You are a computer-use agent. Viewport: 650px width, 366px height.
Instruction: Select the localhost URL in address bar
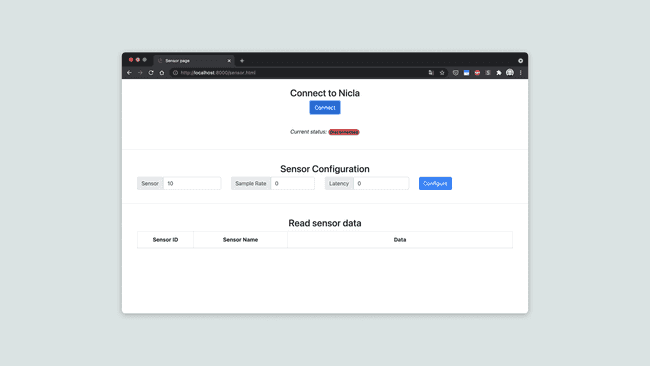point(218,73)
